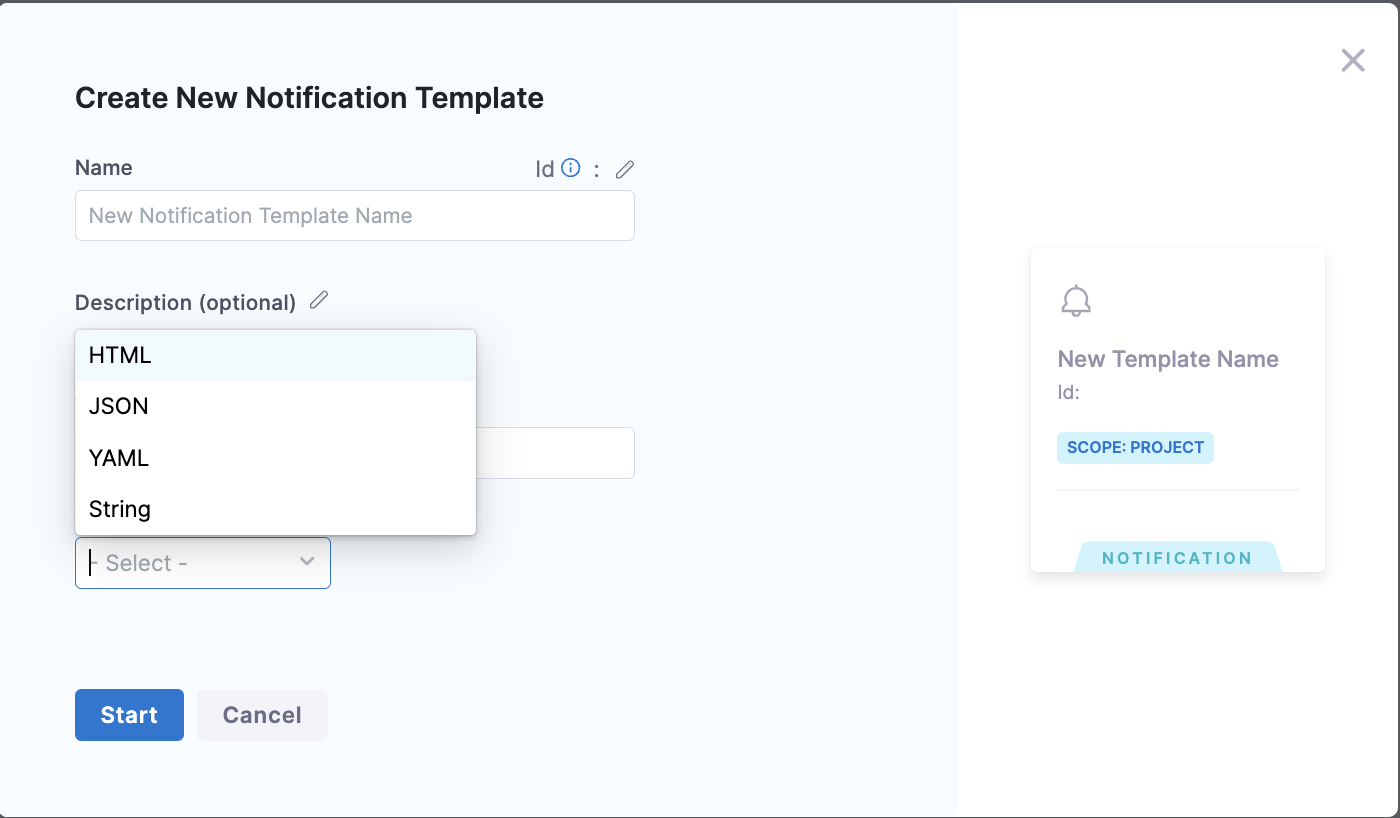
Task: Focus the New Notification Template Name field
Action: [x=354, y=216]
